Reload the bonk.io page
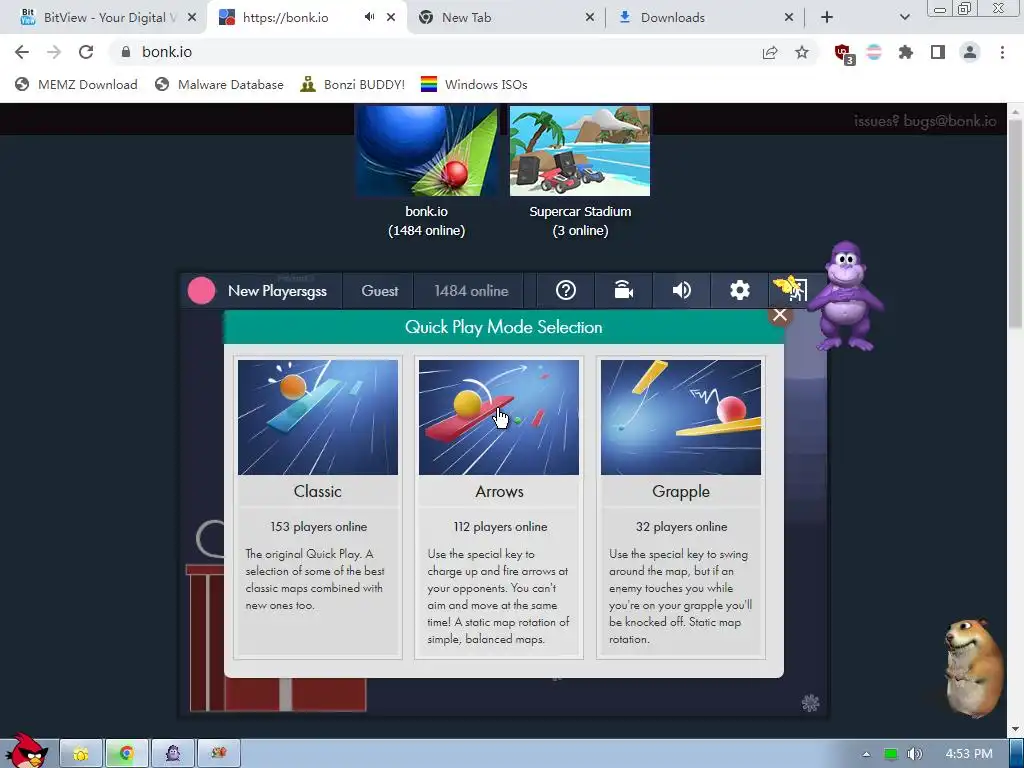Image resolution: width=1024 pixels, height=768 pixels. (86, 52)
